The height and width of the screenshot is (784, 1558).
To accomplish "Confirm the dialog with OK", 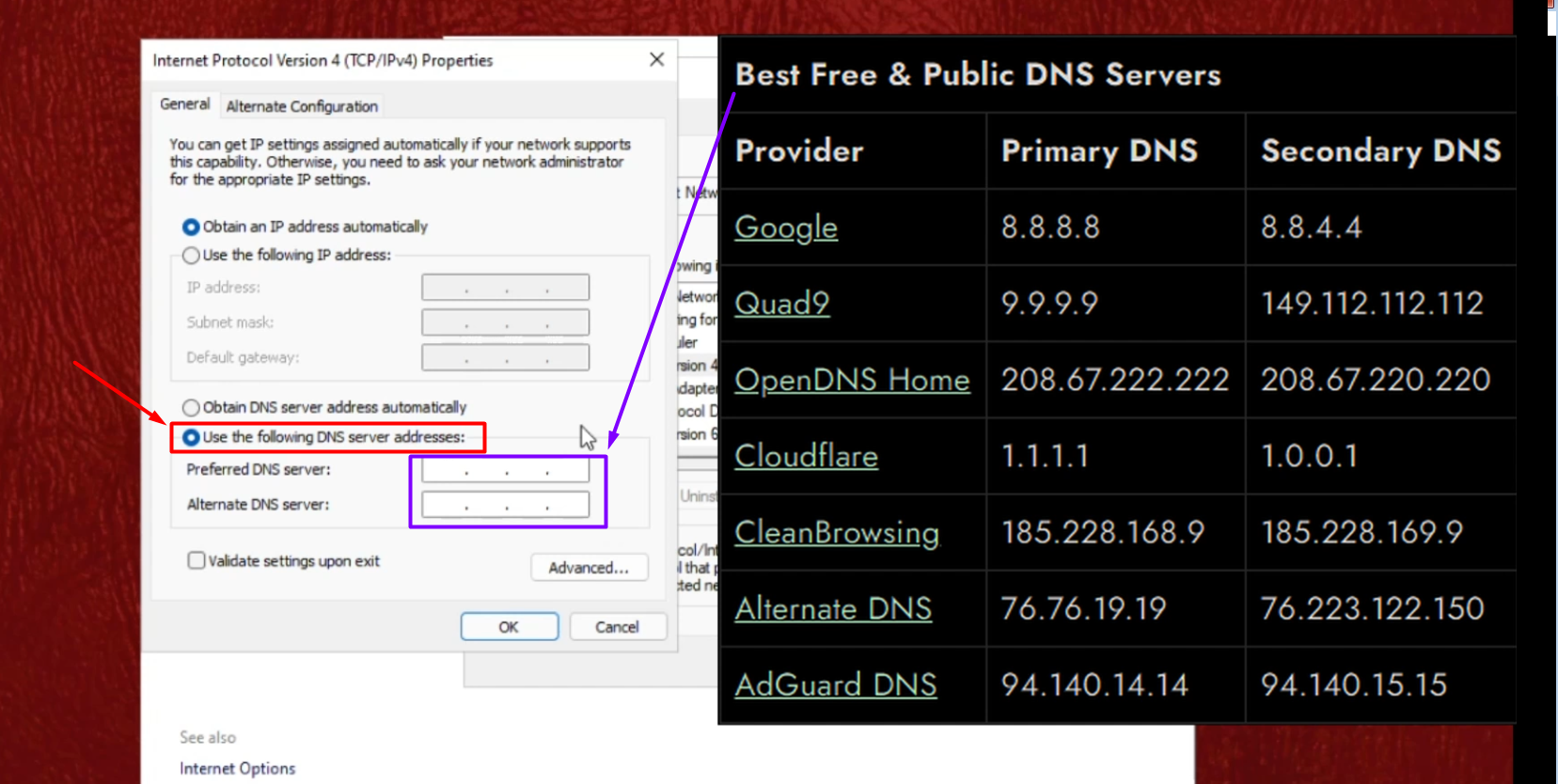I will 510,627.
